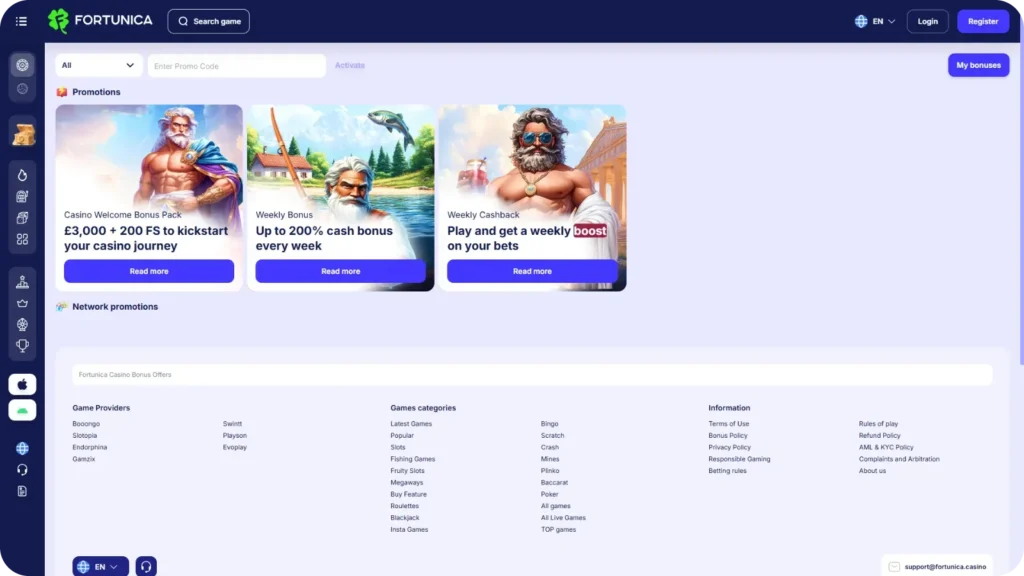The height and width of the screenshot is (576, 1024).
Task: Open the Terms of Use link
Action: point(729,424)
